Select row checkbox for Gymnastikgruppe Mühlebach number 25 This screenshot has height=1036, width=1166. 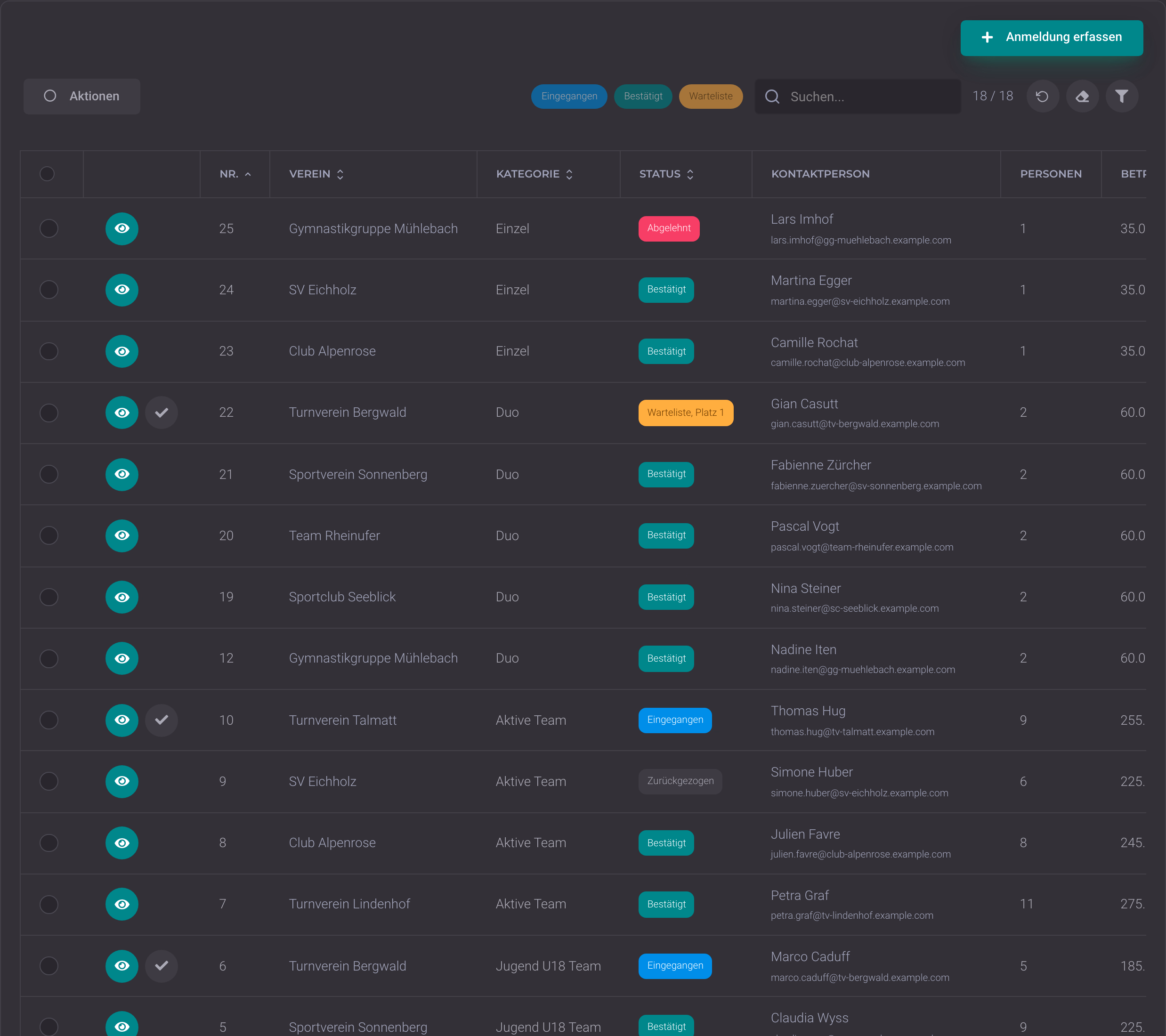(x=49, y=229)
